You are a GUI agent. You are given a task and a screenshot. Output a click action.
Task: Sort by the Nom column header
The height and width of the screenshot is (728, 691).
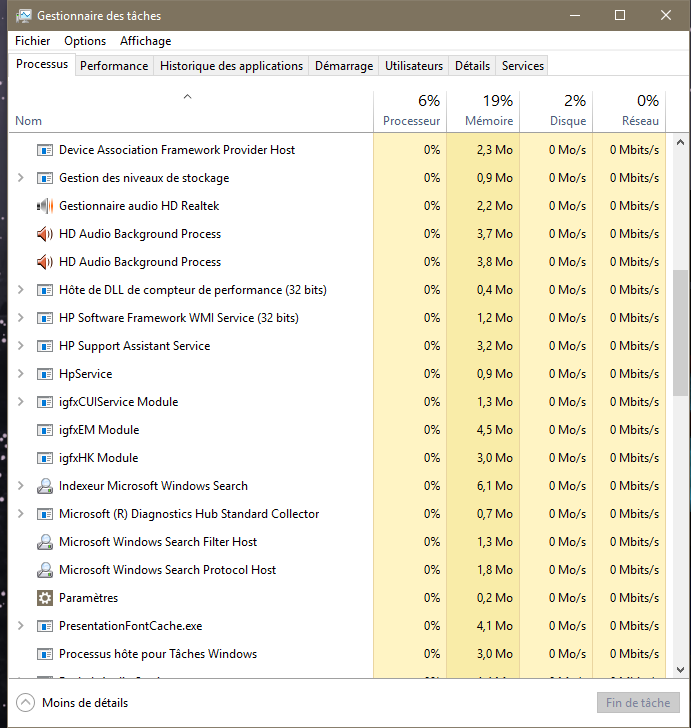point(190,111)
